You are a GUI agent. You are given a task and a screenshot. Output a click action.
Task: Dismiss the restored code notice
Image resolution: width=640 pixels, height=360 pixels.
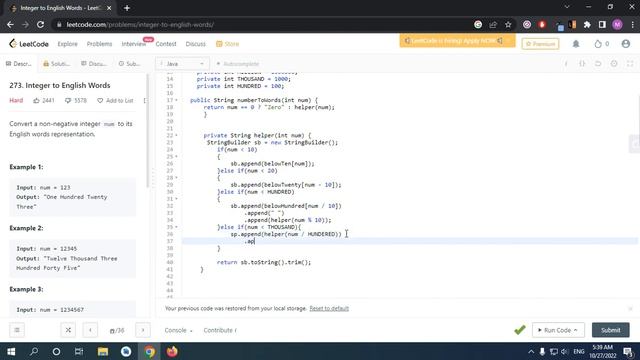coord(630,309)
